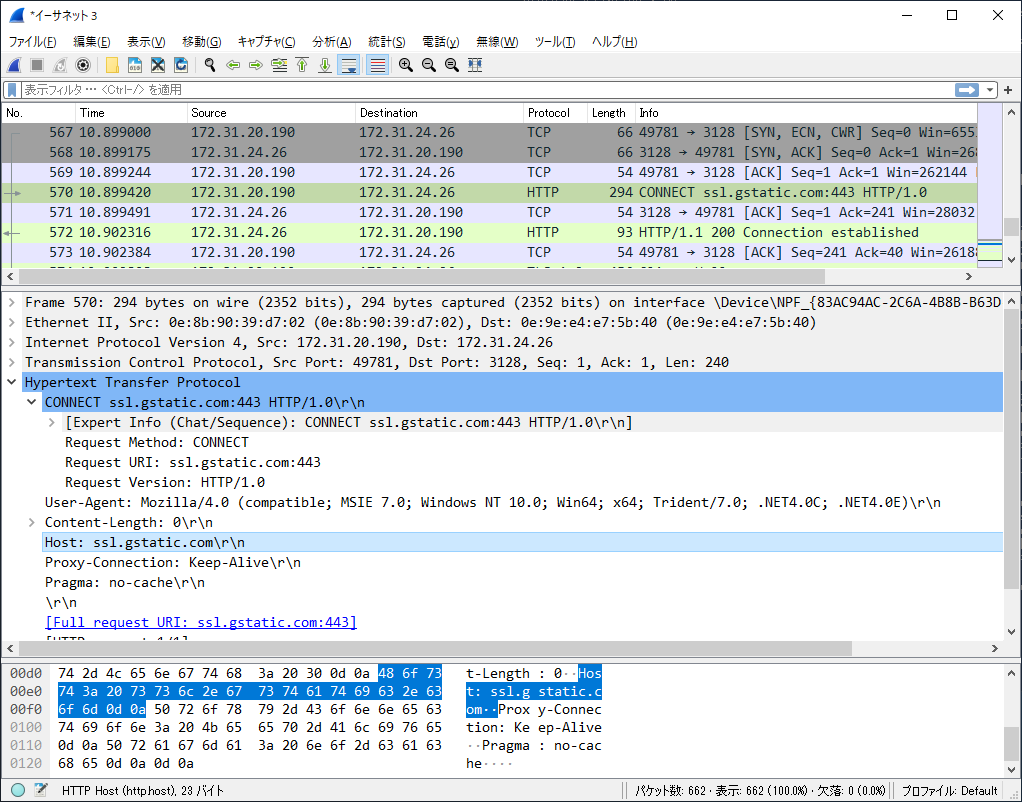
Task: Open the ファイル(F) menu
Action: [32, 42]
